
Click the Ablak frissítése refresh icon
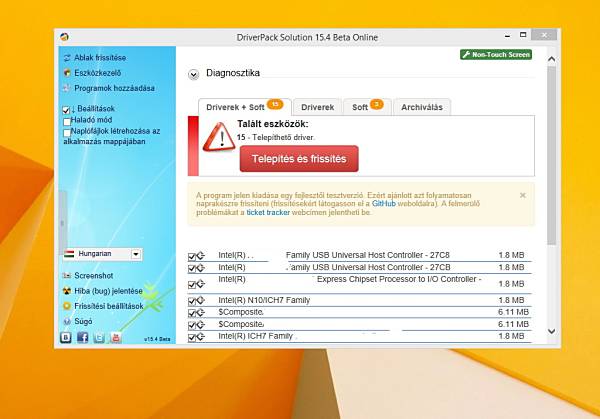point(67,58)
